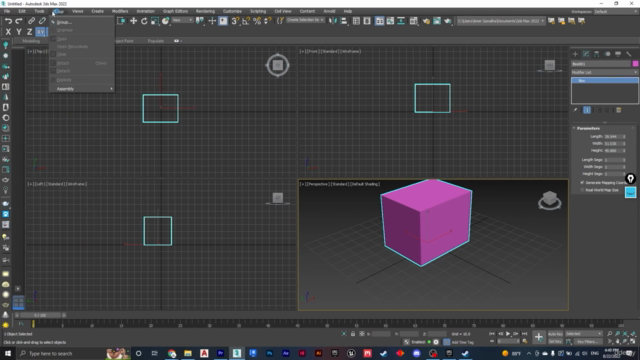
Task: Open the Edit menu
Action: pyautogui.click(x=22, y=11)
